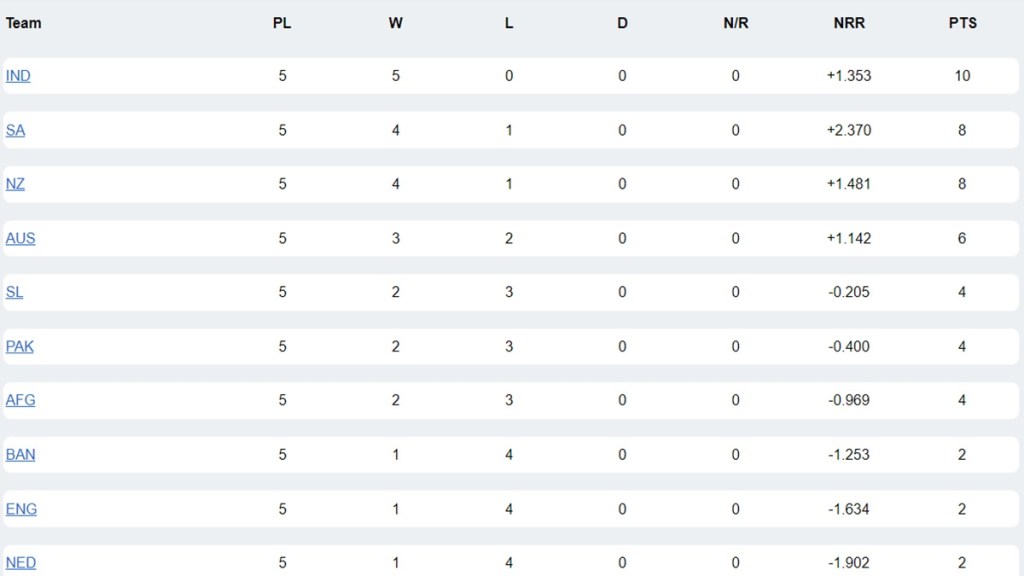Open the NED team page link
The image size is (1024, 576).
(x=21, y=563)
